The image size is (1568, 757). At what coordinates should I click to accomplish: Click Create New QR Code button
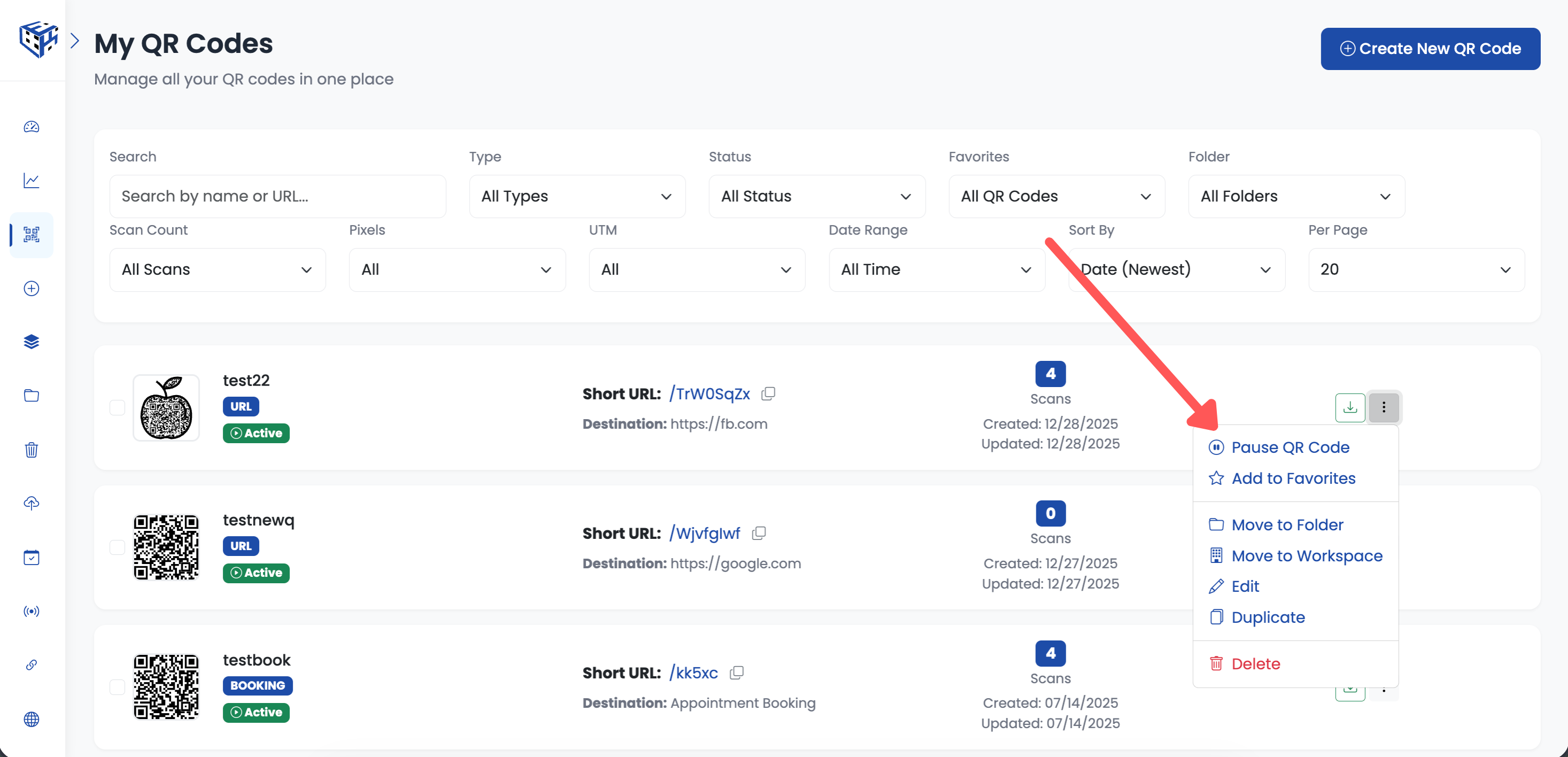[1430, 49]
